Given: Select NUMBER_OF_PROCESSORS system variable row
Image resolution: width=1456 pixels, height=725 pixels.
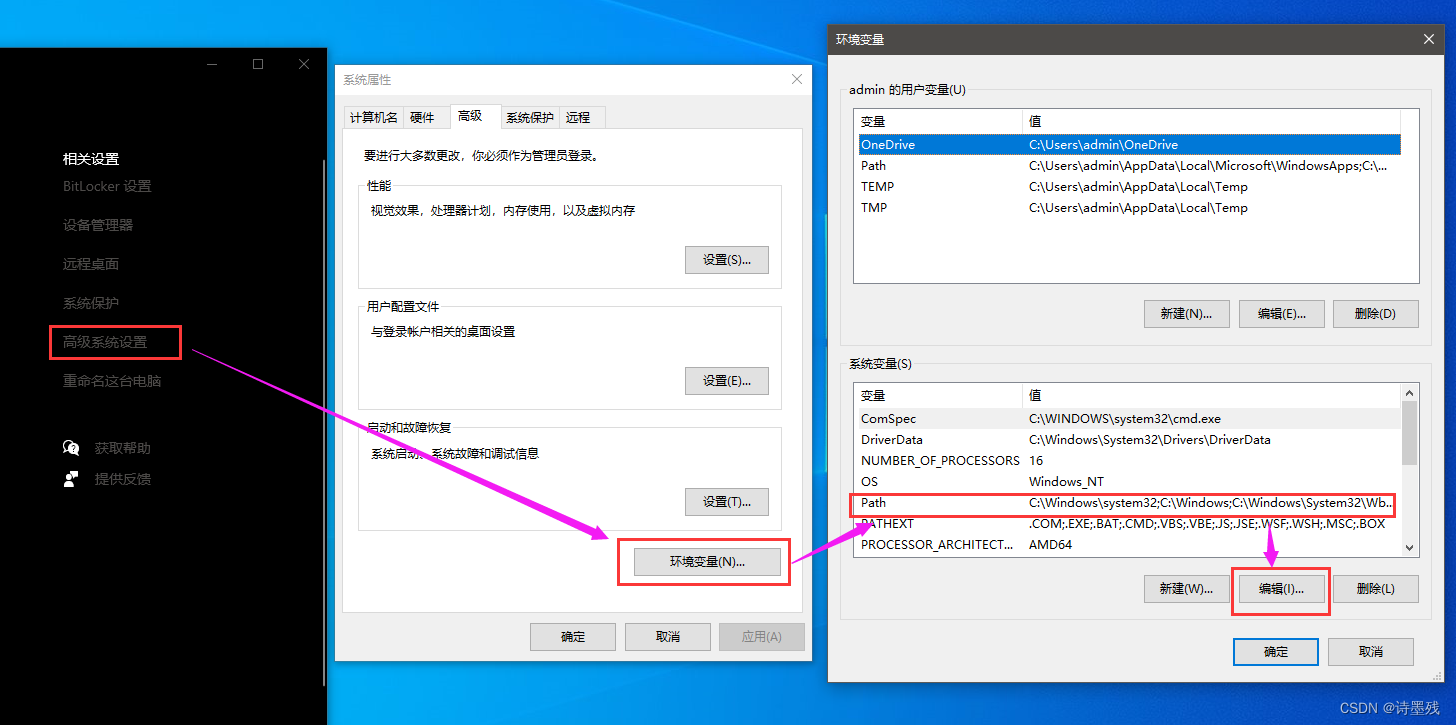Looking at the screenshot, I should 1128,461.
